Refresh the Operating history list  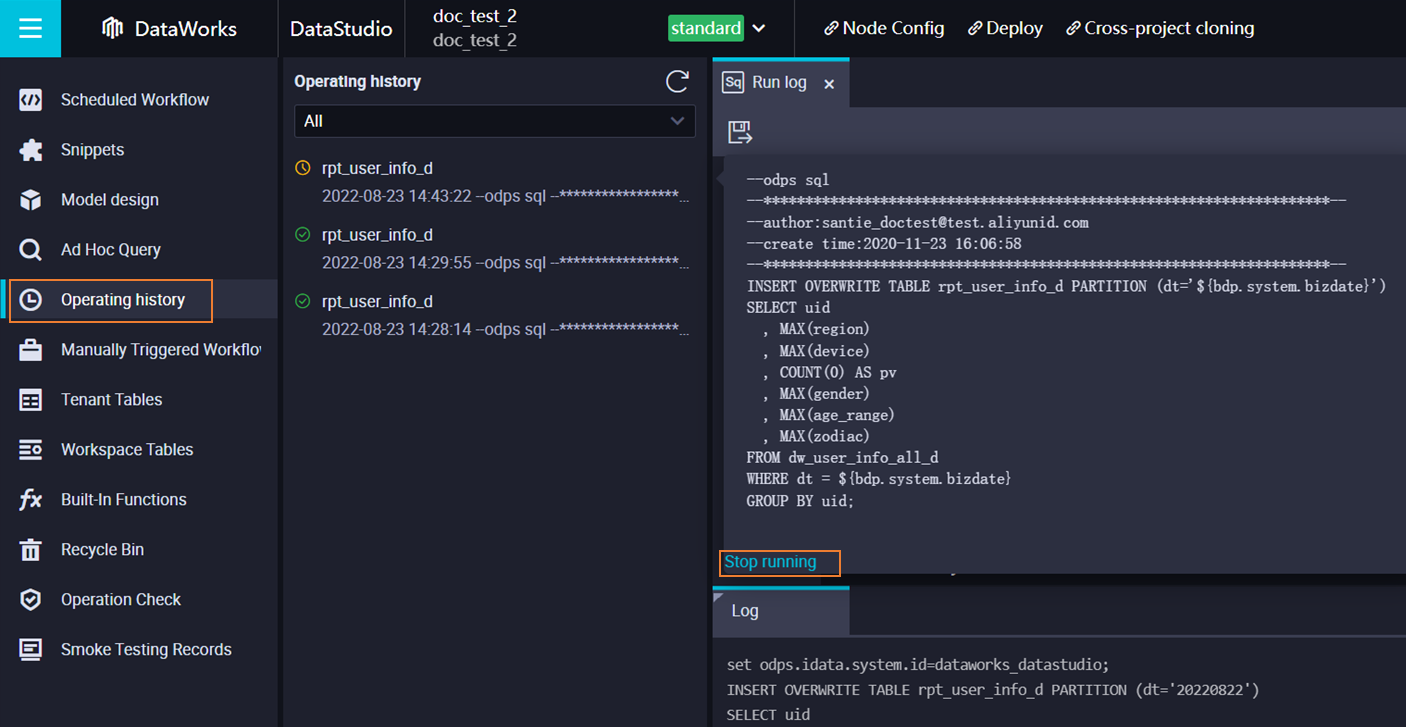677,82
